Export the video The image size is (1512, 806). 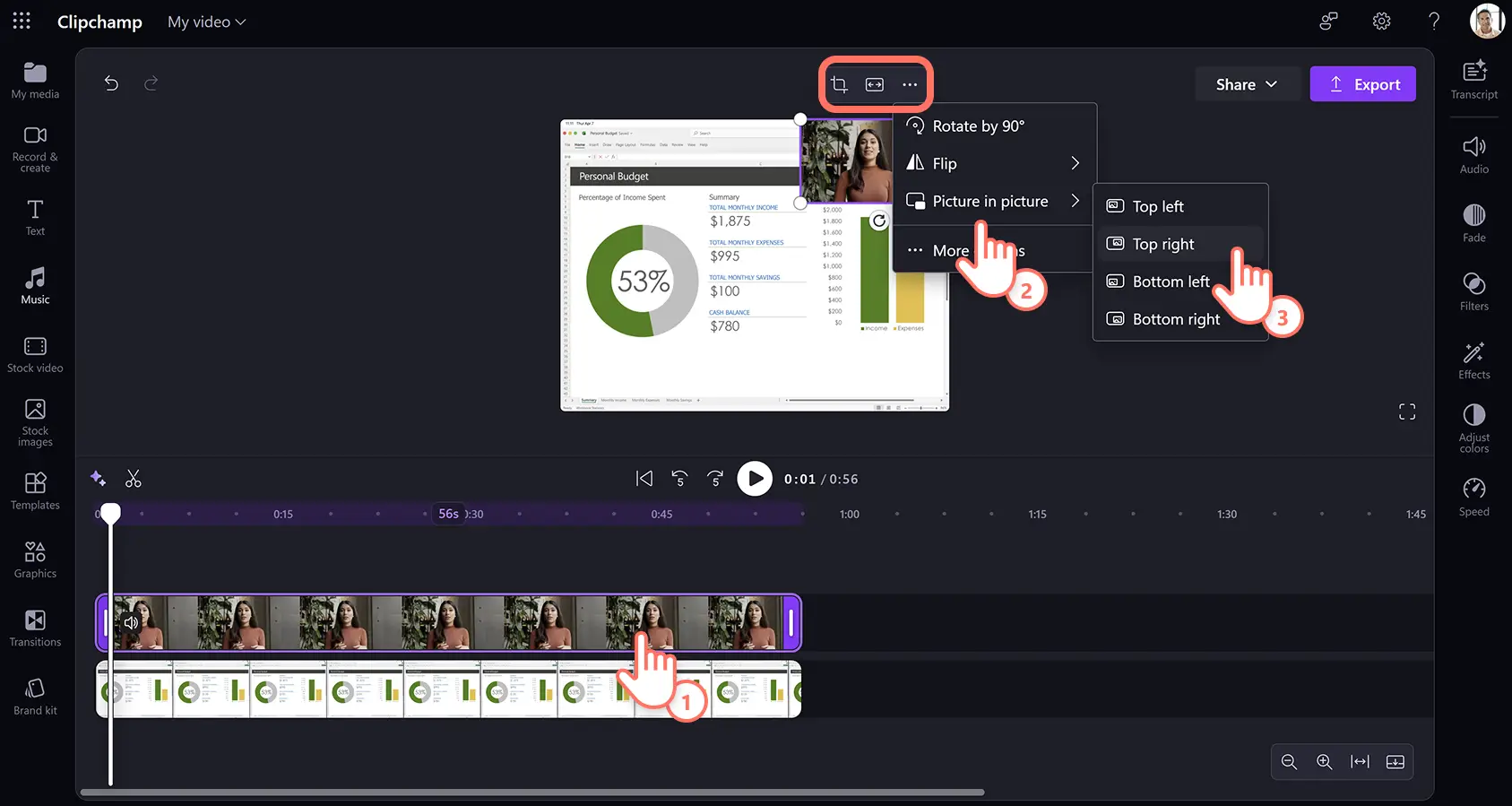(x=1362, y=84)
